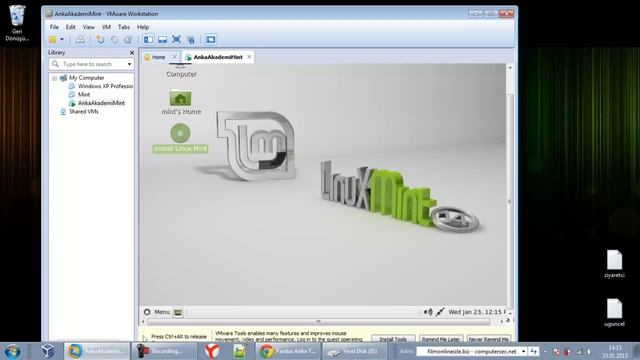Open Computer icon on Mint desktop
Viewport: 640px width, 360px height.
tap(181, 72)
